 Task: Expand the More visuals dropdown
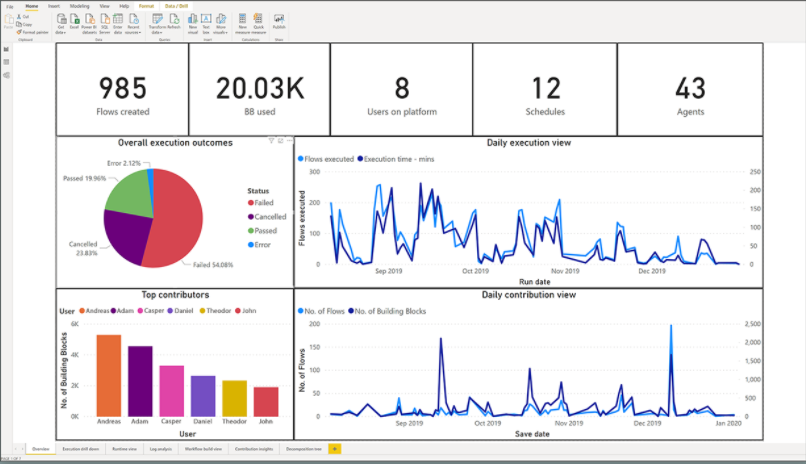221,24
